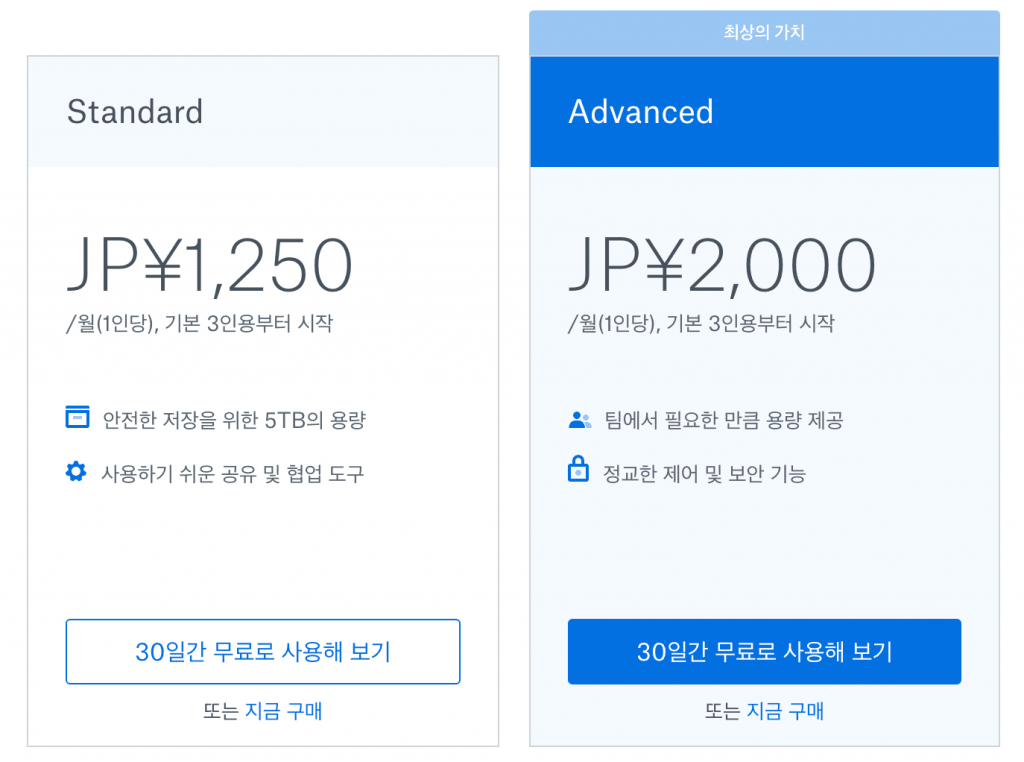Click the team people icon in Advanced plan
The width and height of the screenshot is (1024, 762).
coord(579,419)
